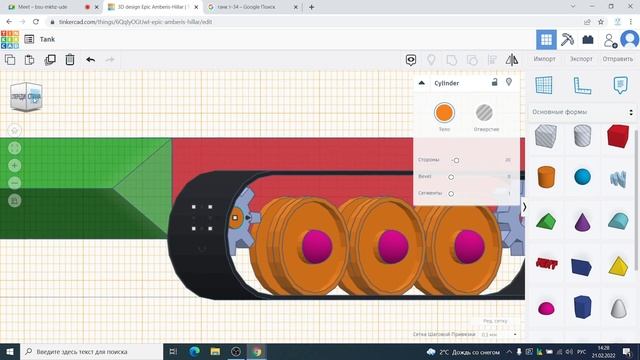Switch to 3D design grid view

546,40
